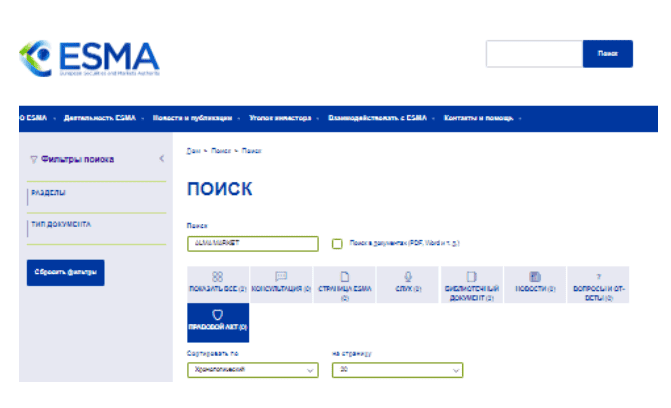Click the first Поиск breadcrumb link
The image size is (671, 408).
pyautogui.click(x=221, y=151)
